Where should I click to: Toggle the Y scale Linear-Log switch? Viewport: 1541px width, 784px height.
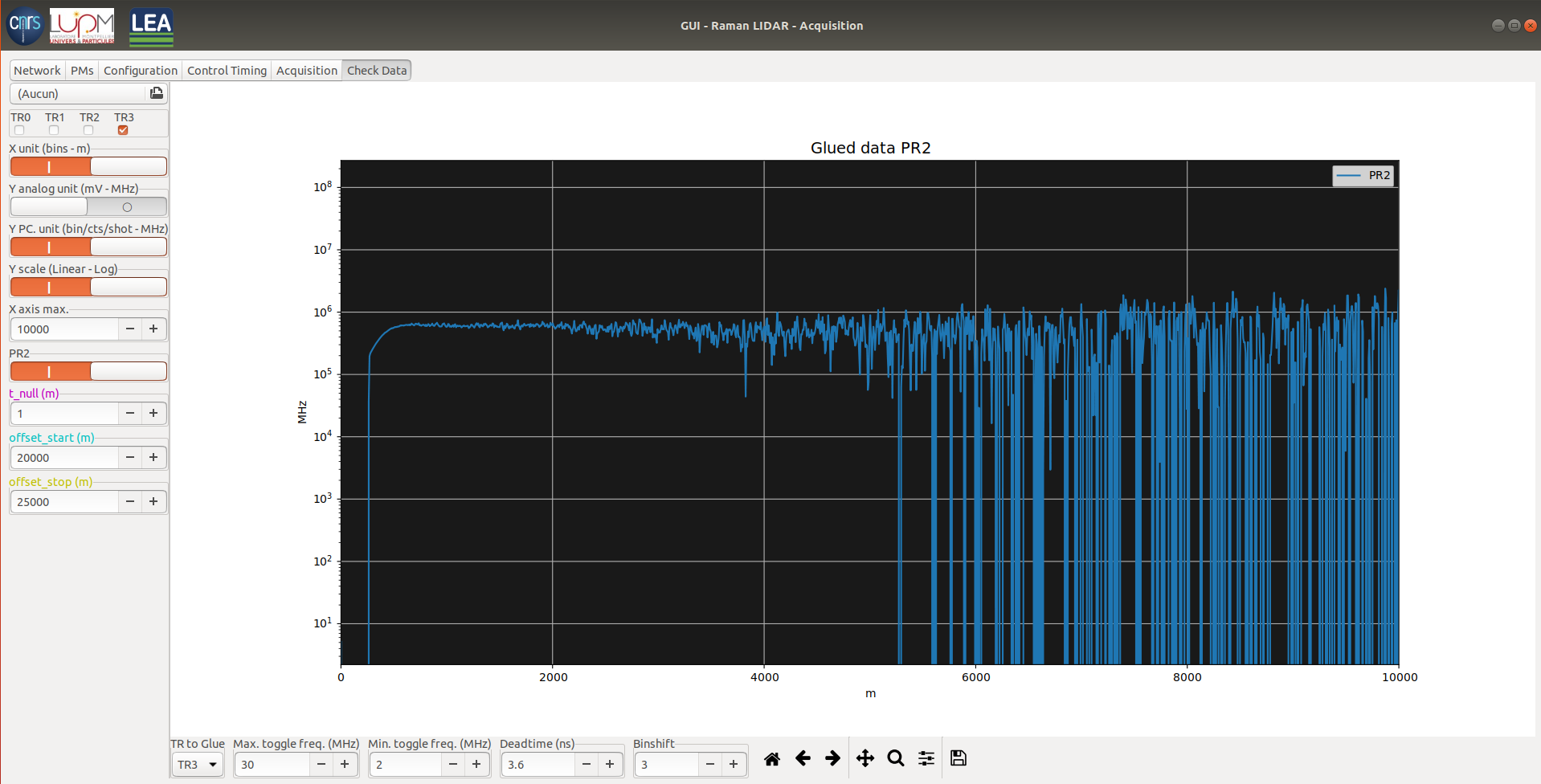coord(88,287)
